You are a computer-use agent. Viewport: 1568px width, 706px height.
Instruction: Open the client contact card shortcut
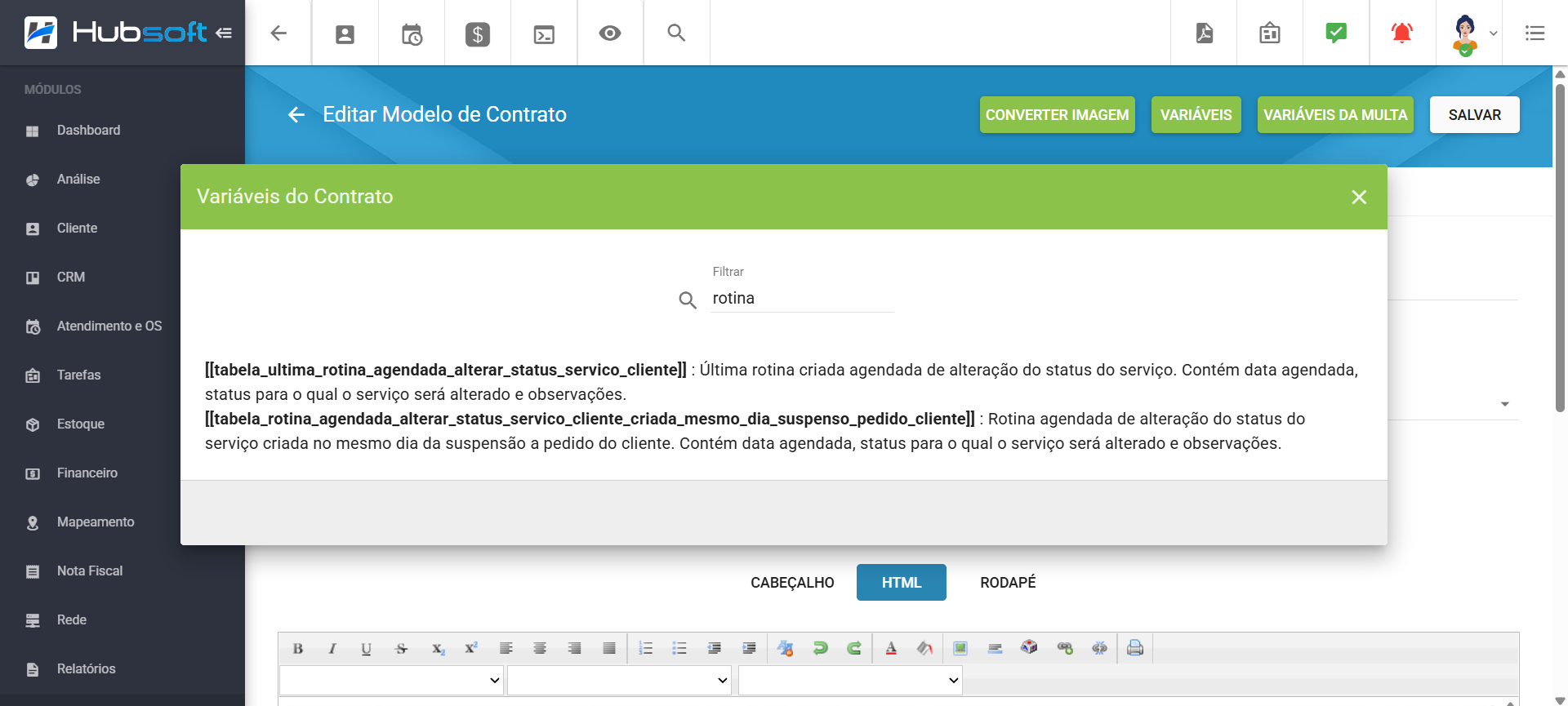point(345,33)
